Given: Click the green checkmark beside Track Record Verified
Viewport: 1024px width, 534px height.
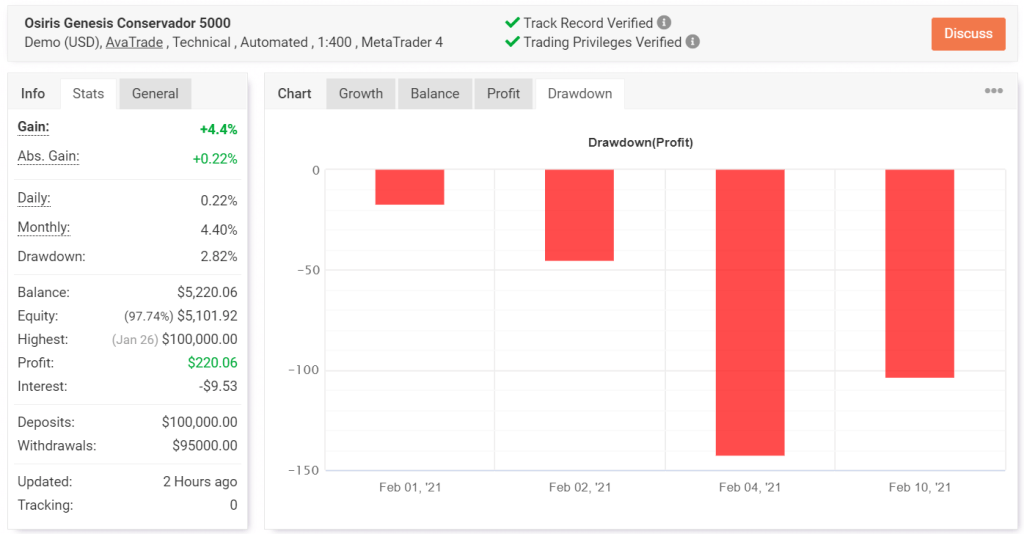Looking at the screenshot, I should pyautogui.click(x=513, y=23).
